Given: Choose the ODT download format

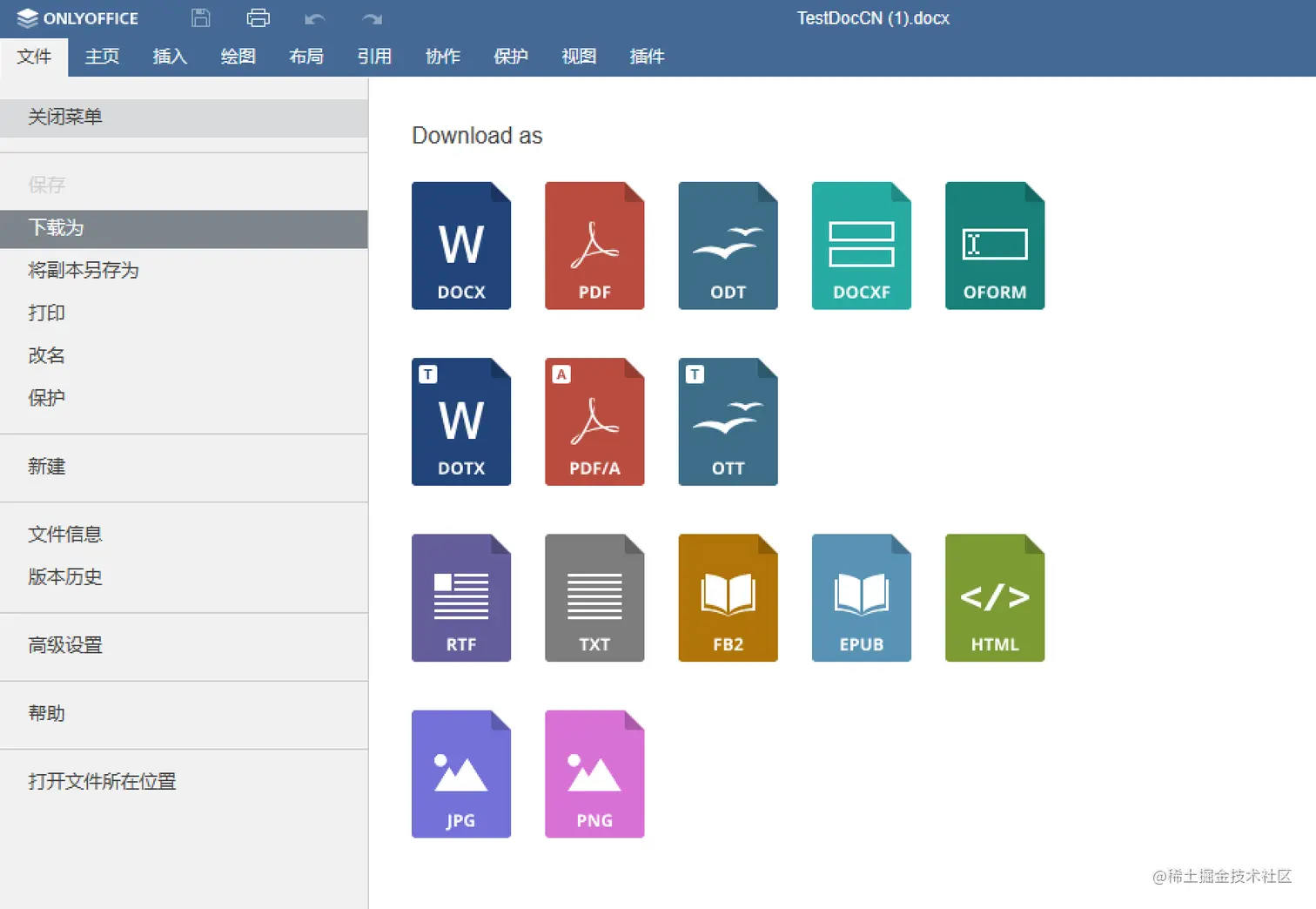Looking at the screenshot, I should [728, 246].
